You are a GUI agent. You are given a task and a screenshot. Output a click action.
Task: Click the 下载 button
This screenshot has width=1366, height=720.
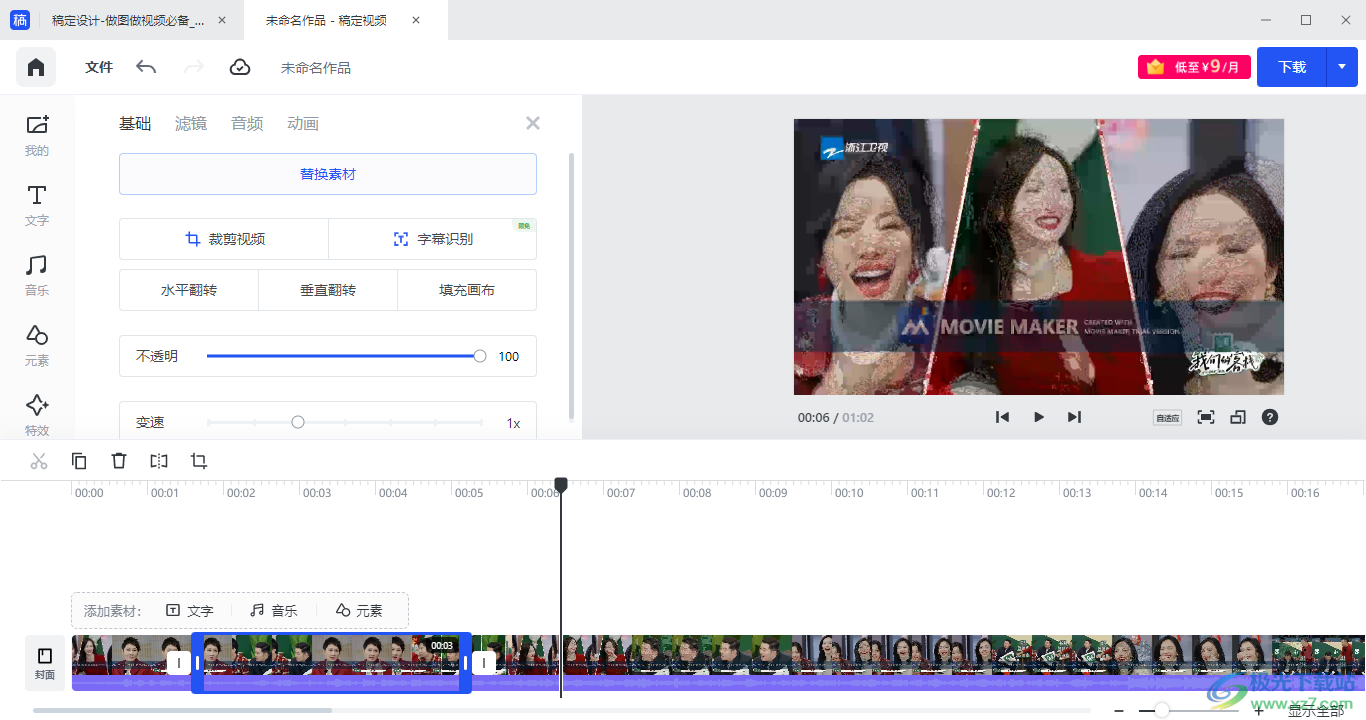click(x=1292, y=67)
